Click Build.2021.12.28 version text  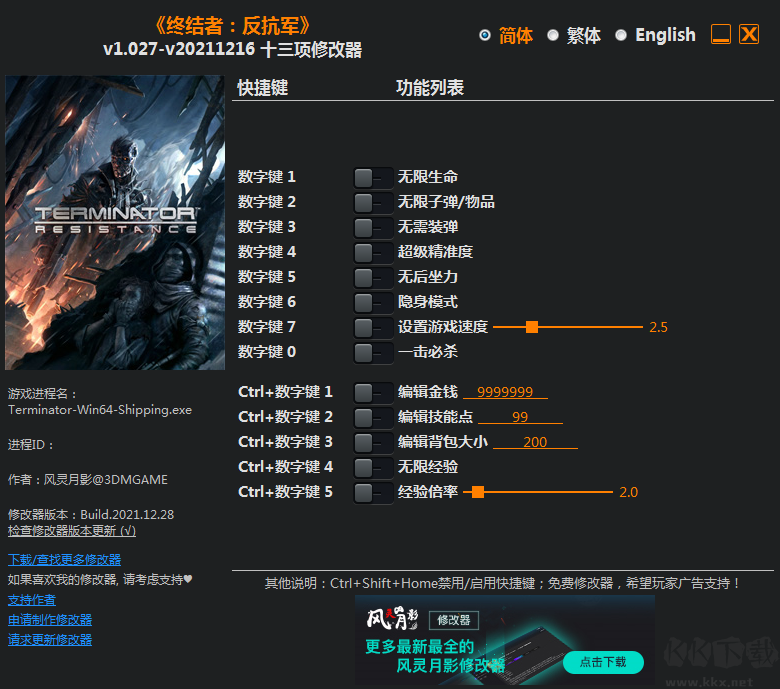127,514
